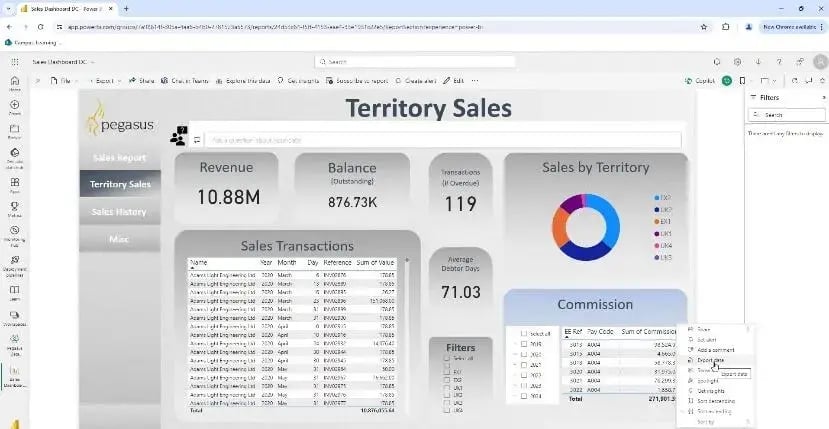Open the help question mark icon

pyautogui.click(x=779, y=62)
